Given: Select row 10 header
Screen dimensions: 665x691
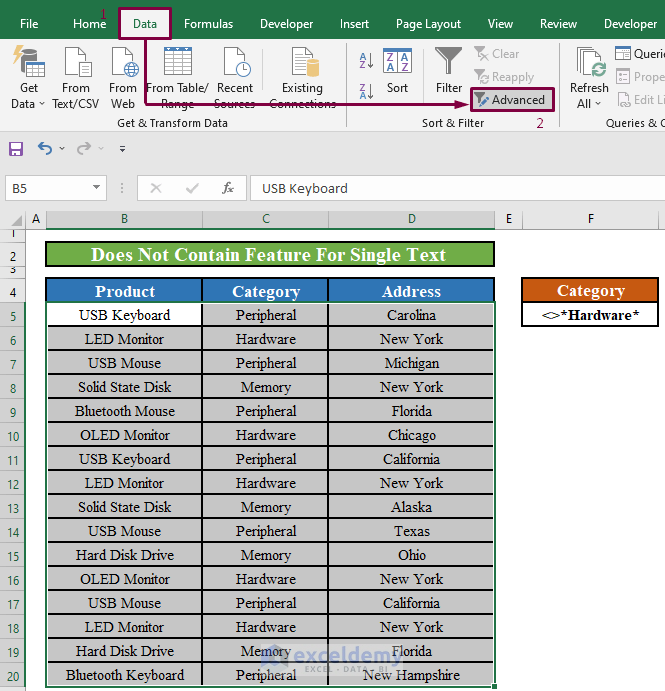Looking at the screenshot, I should [13, 436].
